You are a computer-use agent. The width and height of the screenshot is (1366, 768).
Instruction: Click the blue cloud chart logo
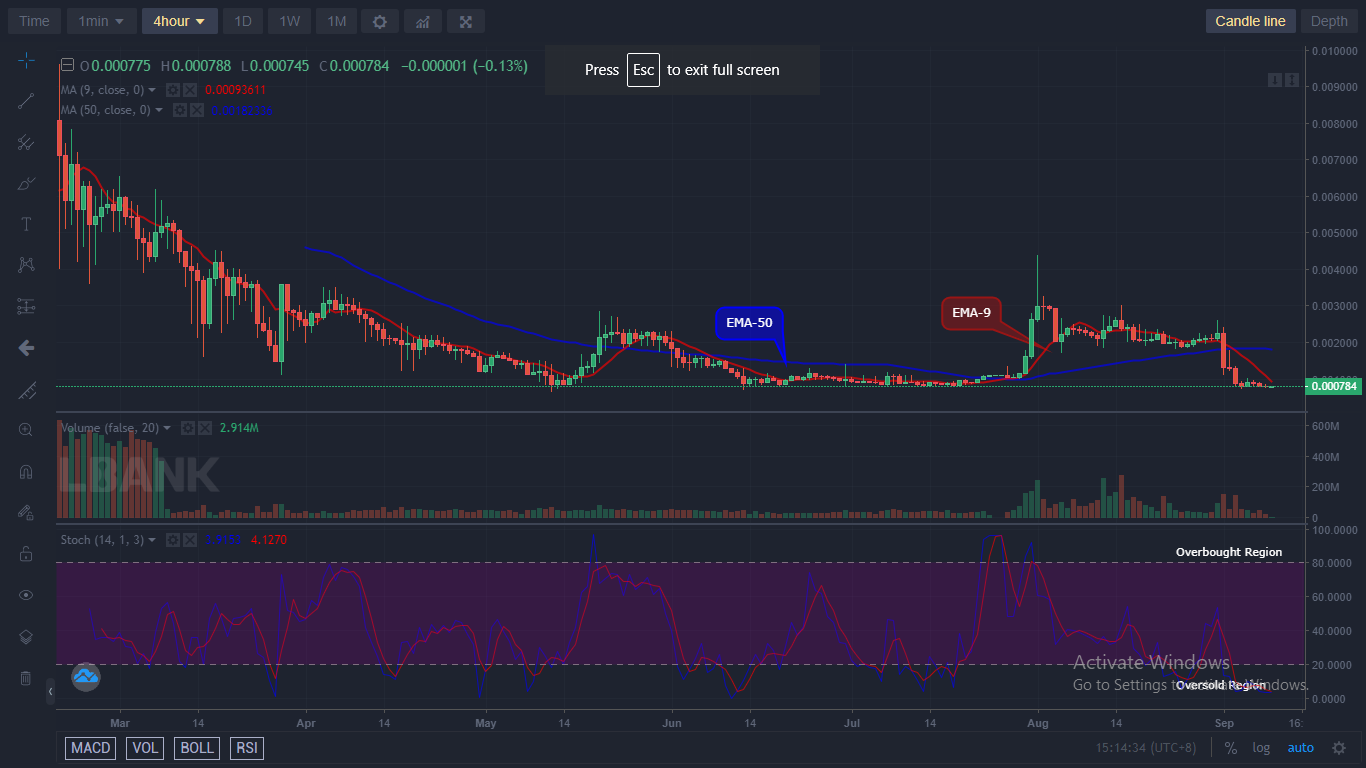point(85,677)
